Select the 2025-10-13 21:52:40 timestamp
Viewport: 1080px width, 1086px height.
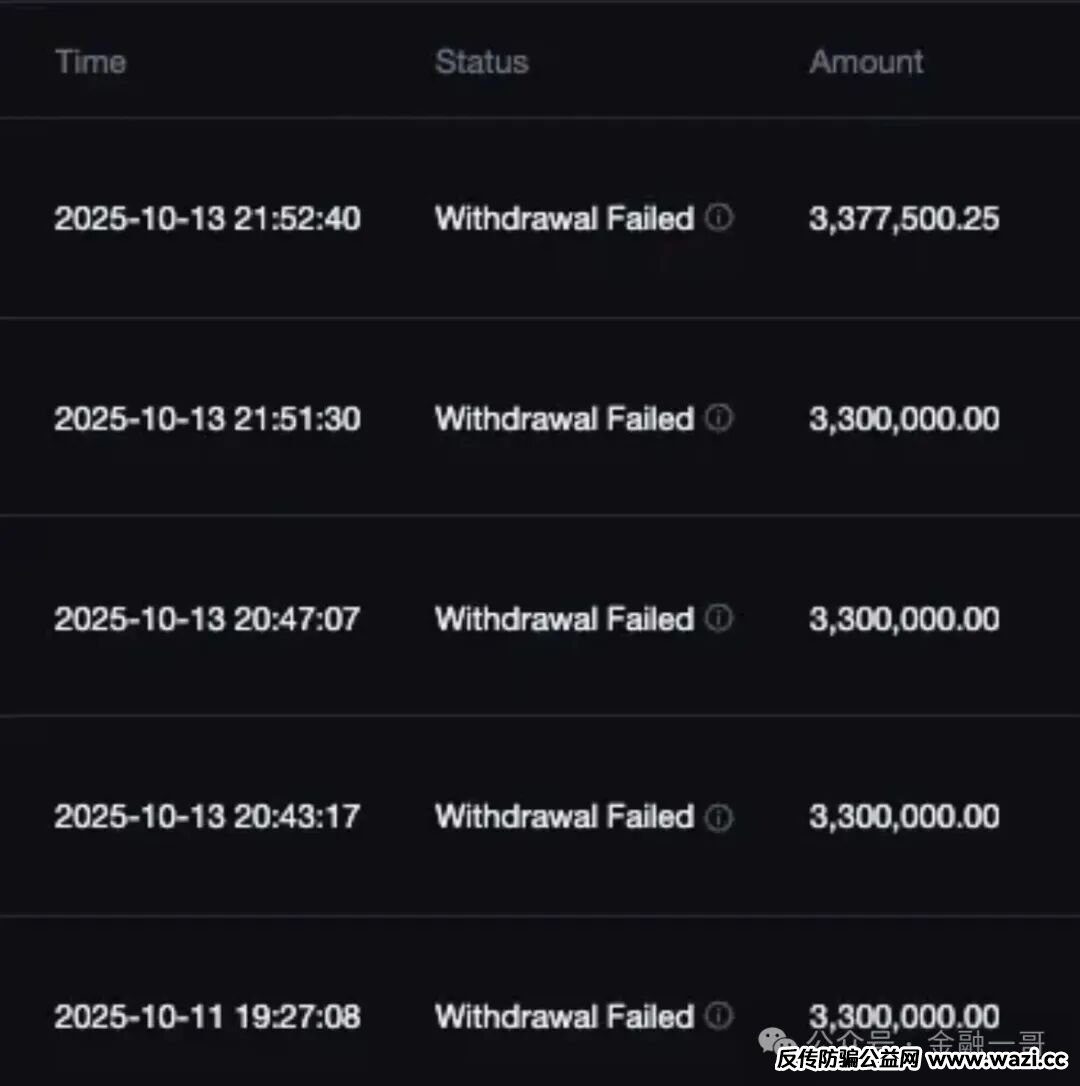207,219
